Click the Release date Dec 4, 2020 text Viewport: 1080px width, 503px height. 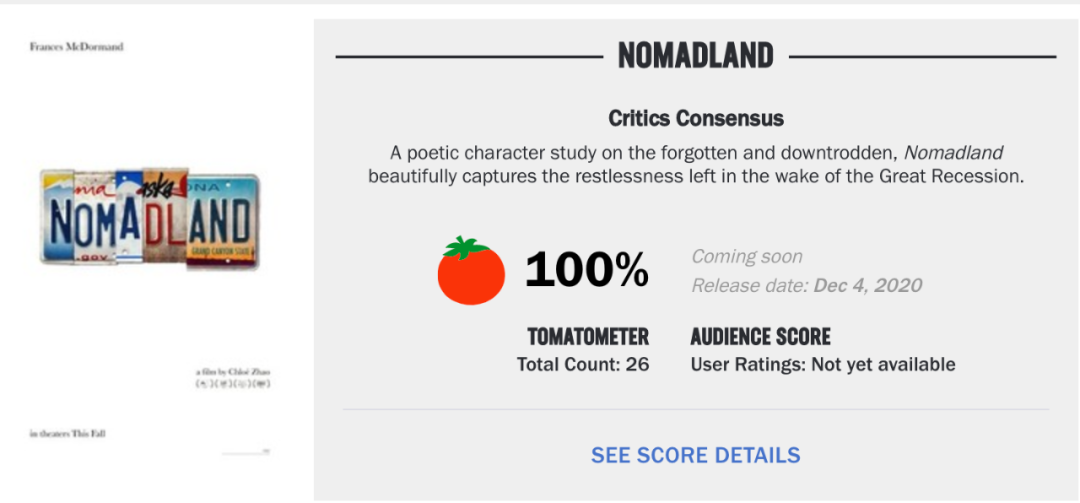[807, 285]
